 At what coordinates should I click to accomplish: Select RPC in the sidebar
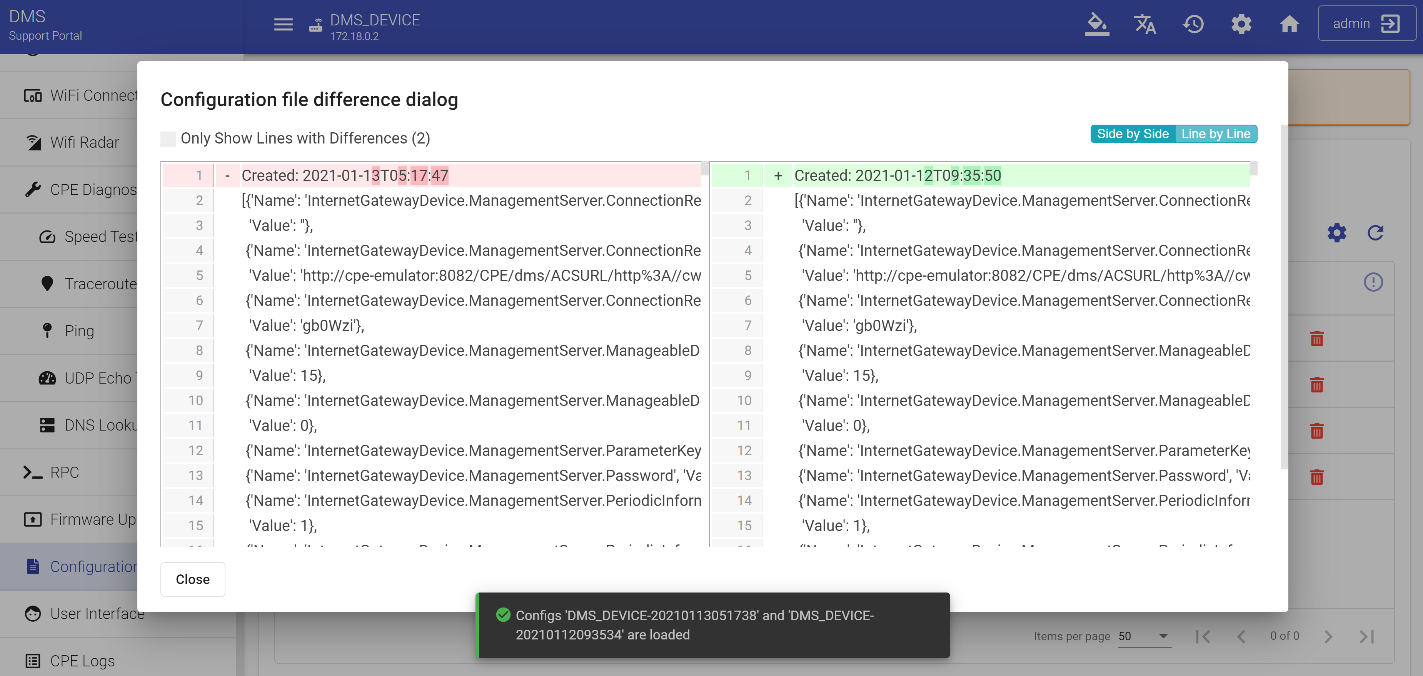[64, 473]
